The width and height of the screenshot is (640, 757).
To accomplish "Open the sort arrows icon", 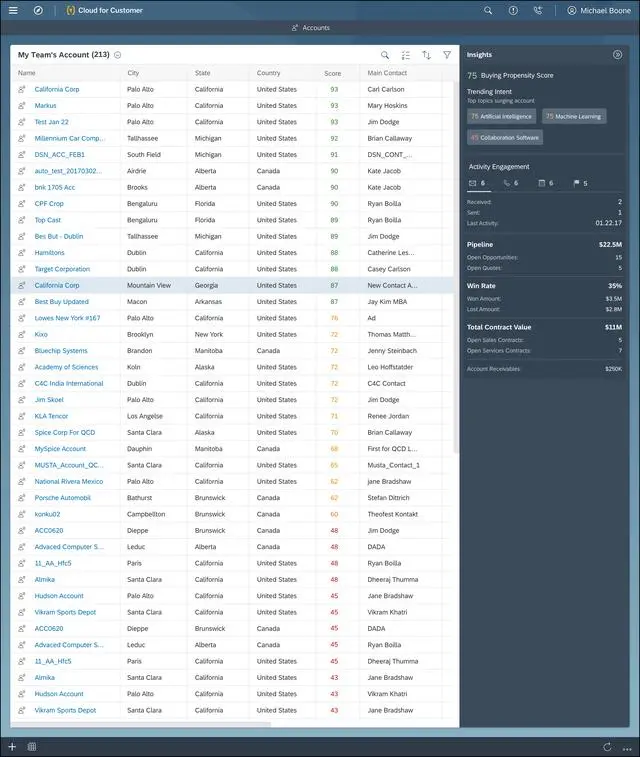I will 426,55.
